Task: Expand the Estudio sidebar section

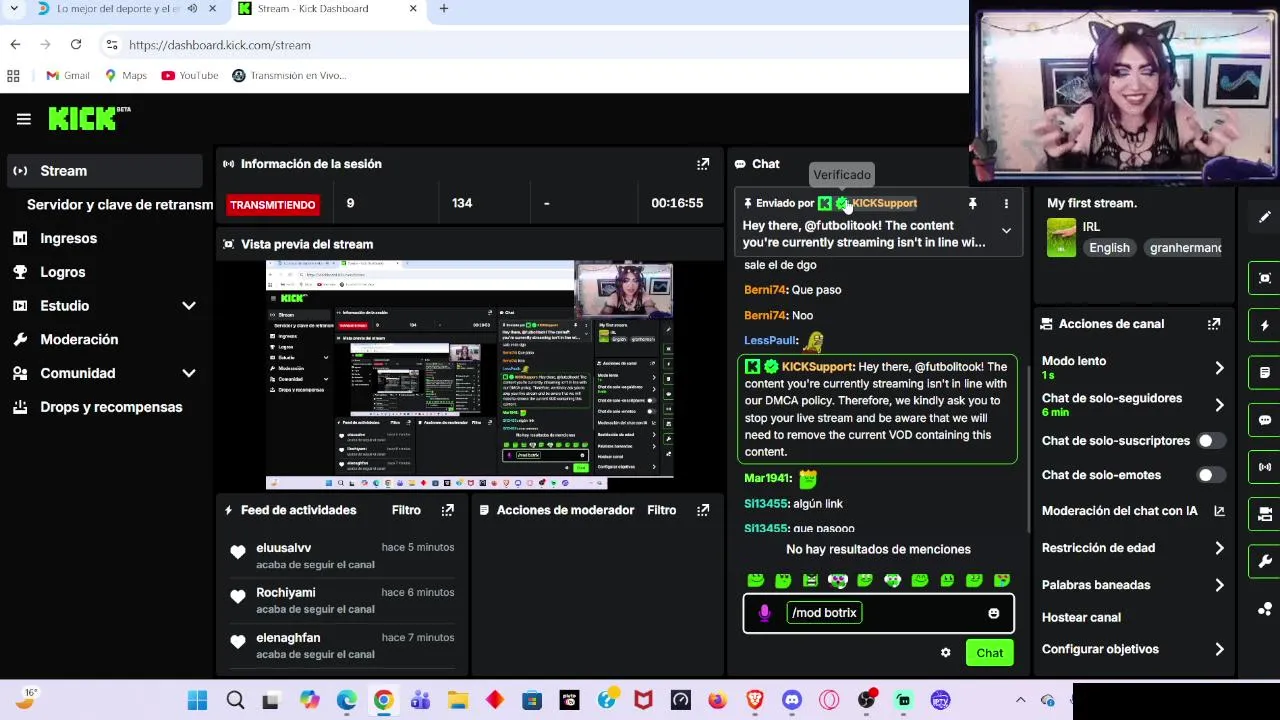Action: point(189,306)
